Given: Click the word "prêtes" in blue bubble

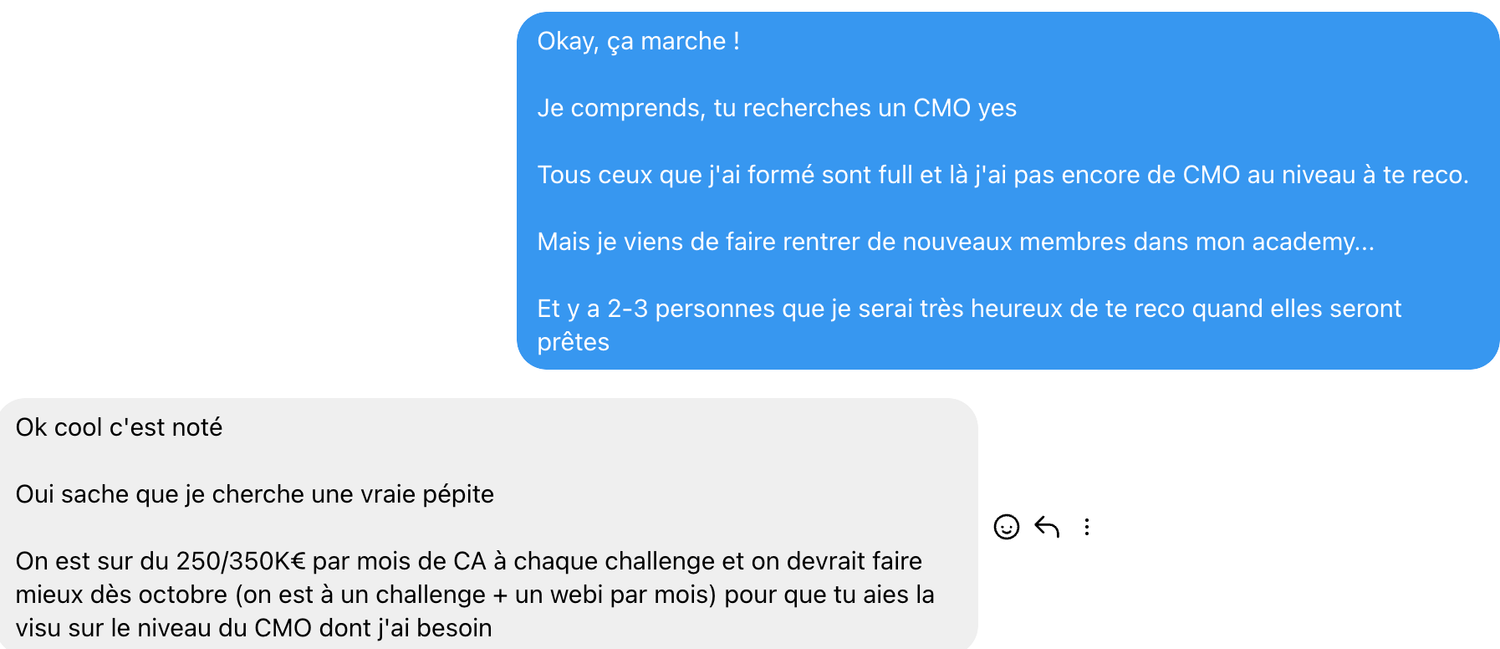Looking at the screenshot, I should pyautogui.click(x=573, y=342).
